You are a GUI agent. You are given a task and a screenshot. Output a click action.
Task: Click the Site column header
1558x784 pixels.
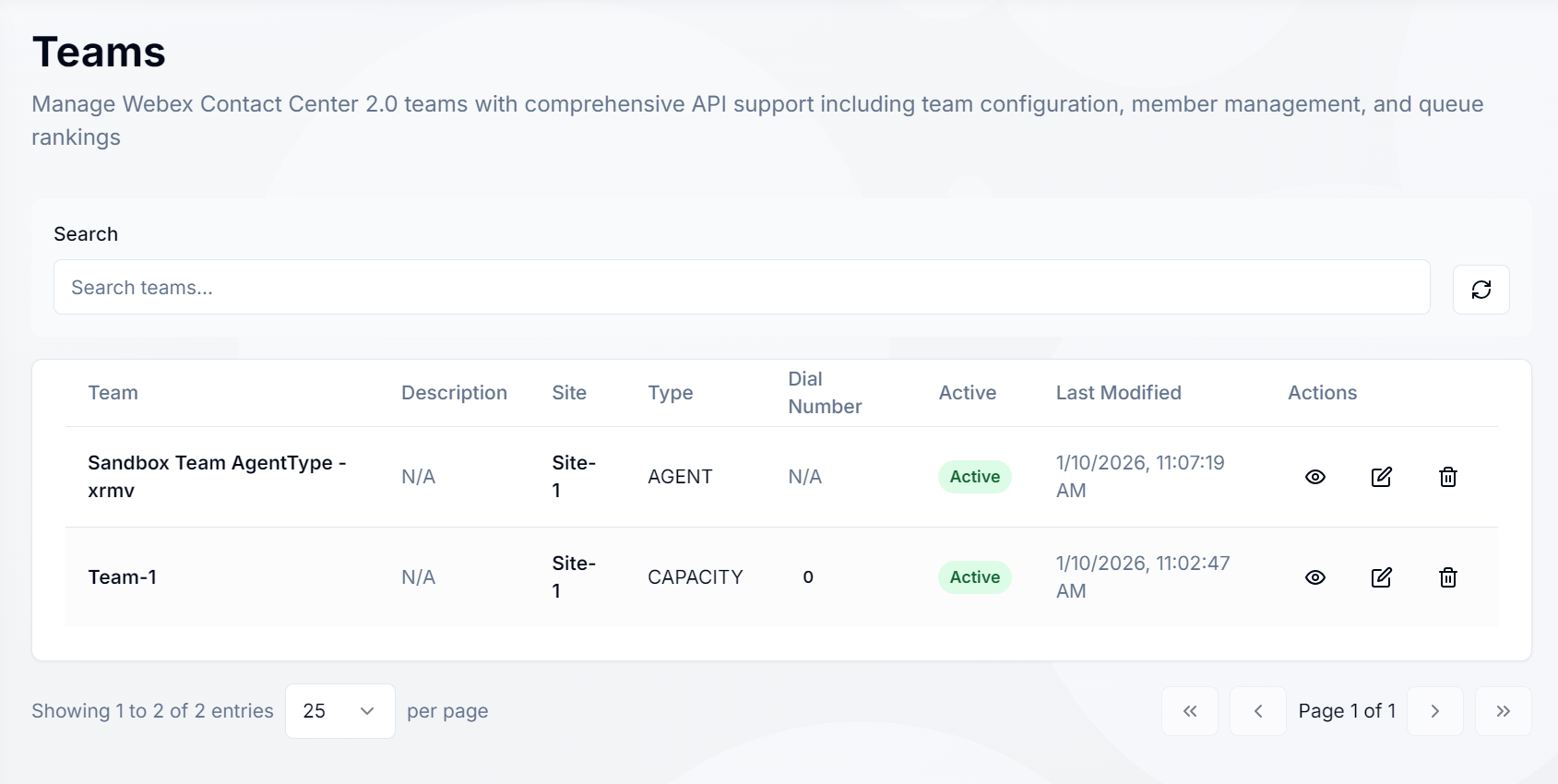[569, 393]
